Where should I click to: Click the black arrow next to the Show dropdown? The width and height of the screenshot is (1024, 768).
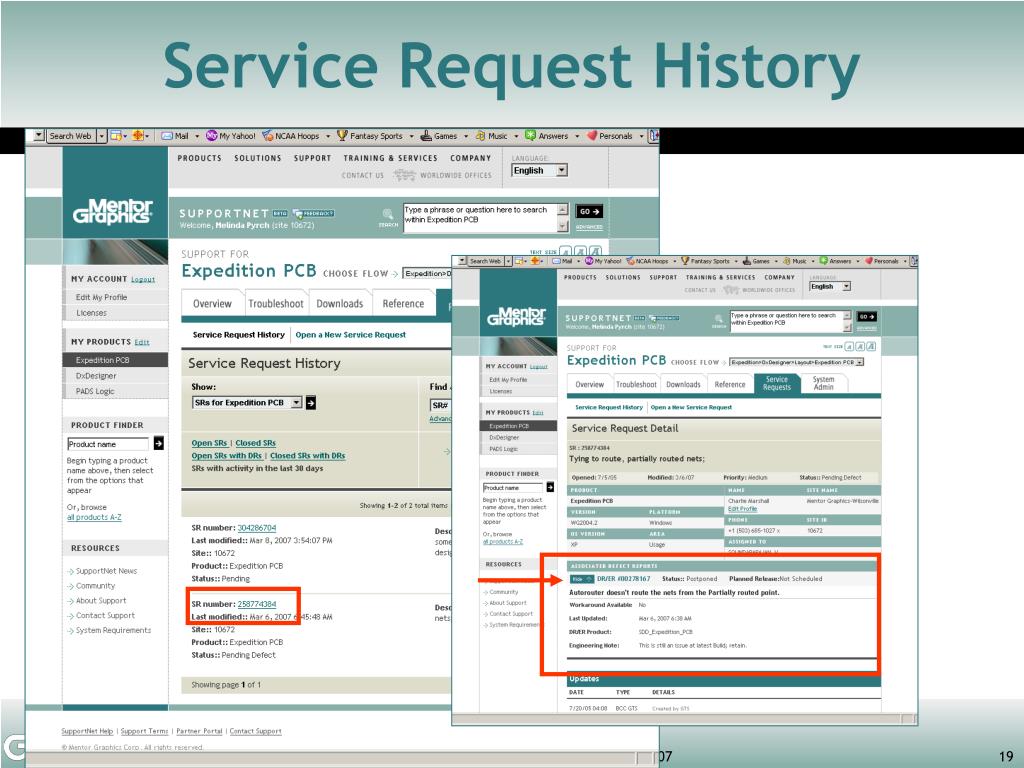point(311,403)
